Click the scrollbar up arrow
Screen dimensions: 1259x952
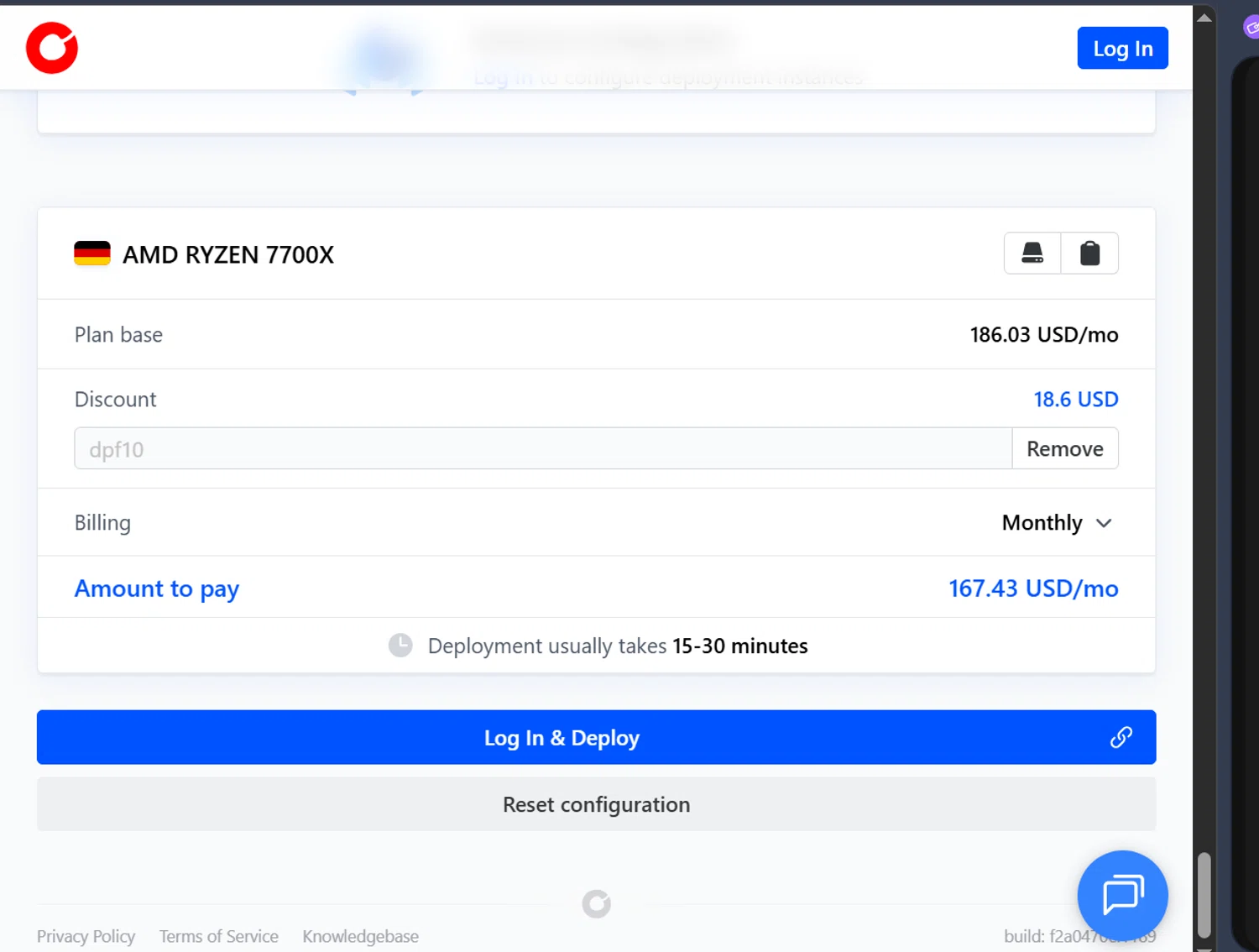[x=1204, y=18]
